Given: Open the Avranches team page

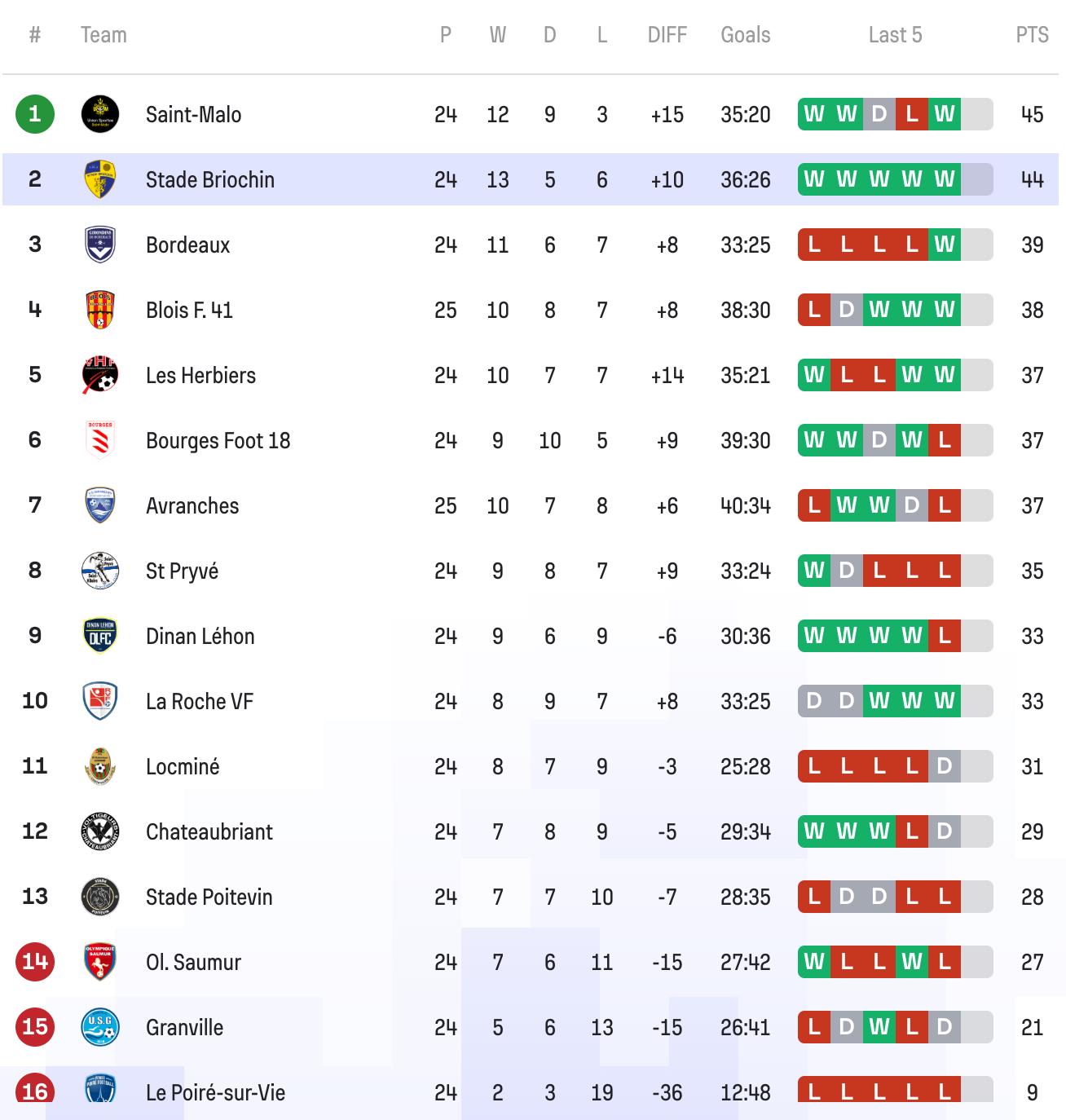Looking at the screenshot, I should click(192, 506).
